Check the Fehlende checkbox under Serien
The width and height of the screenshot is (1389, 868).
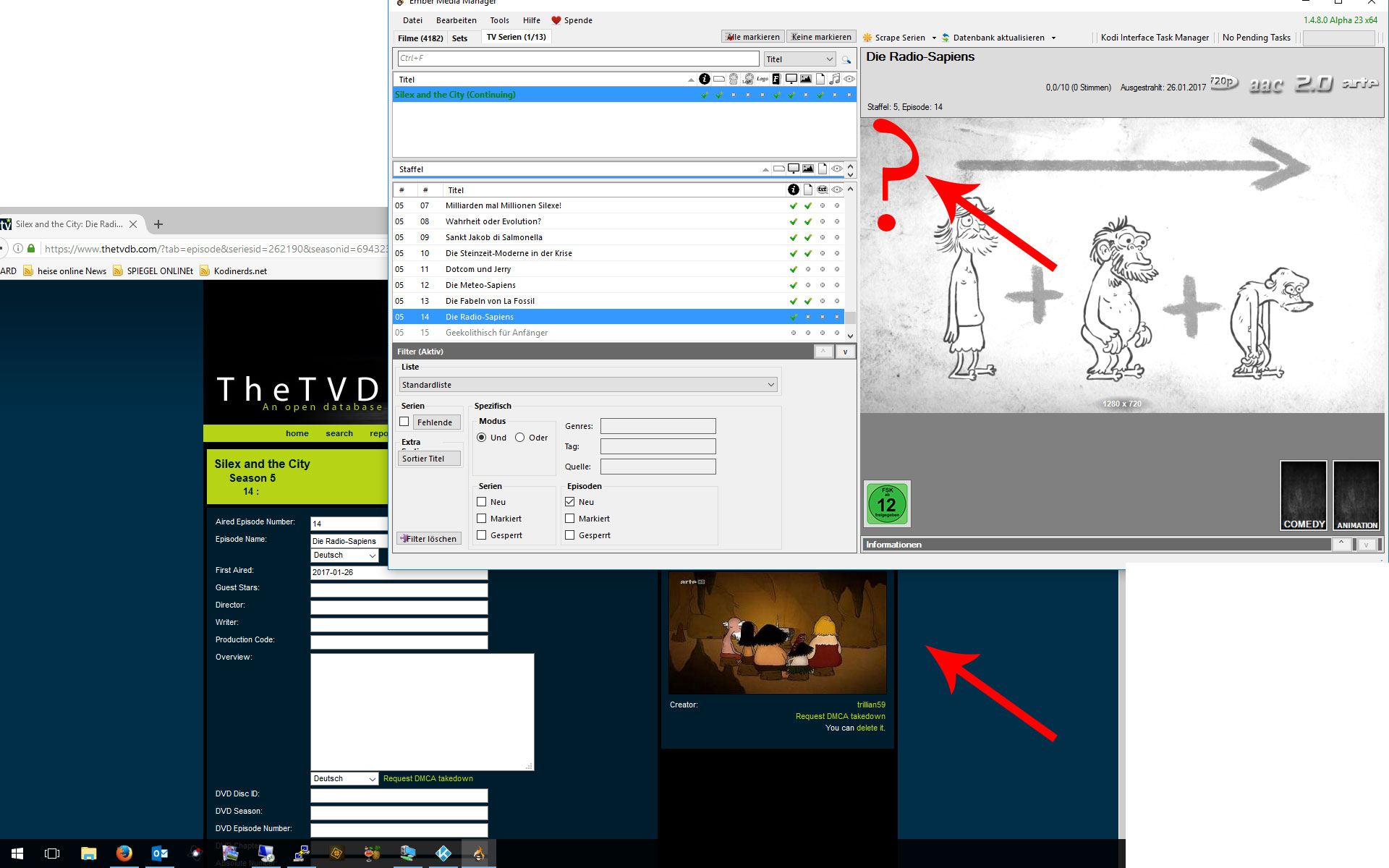[x=404, y=422]
